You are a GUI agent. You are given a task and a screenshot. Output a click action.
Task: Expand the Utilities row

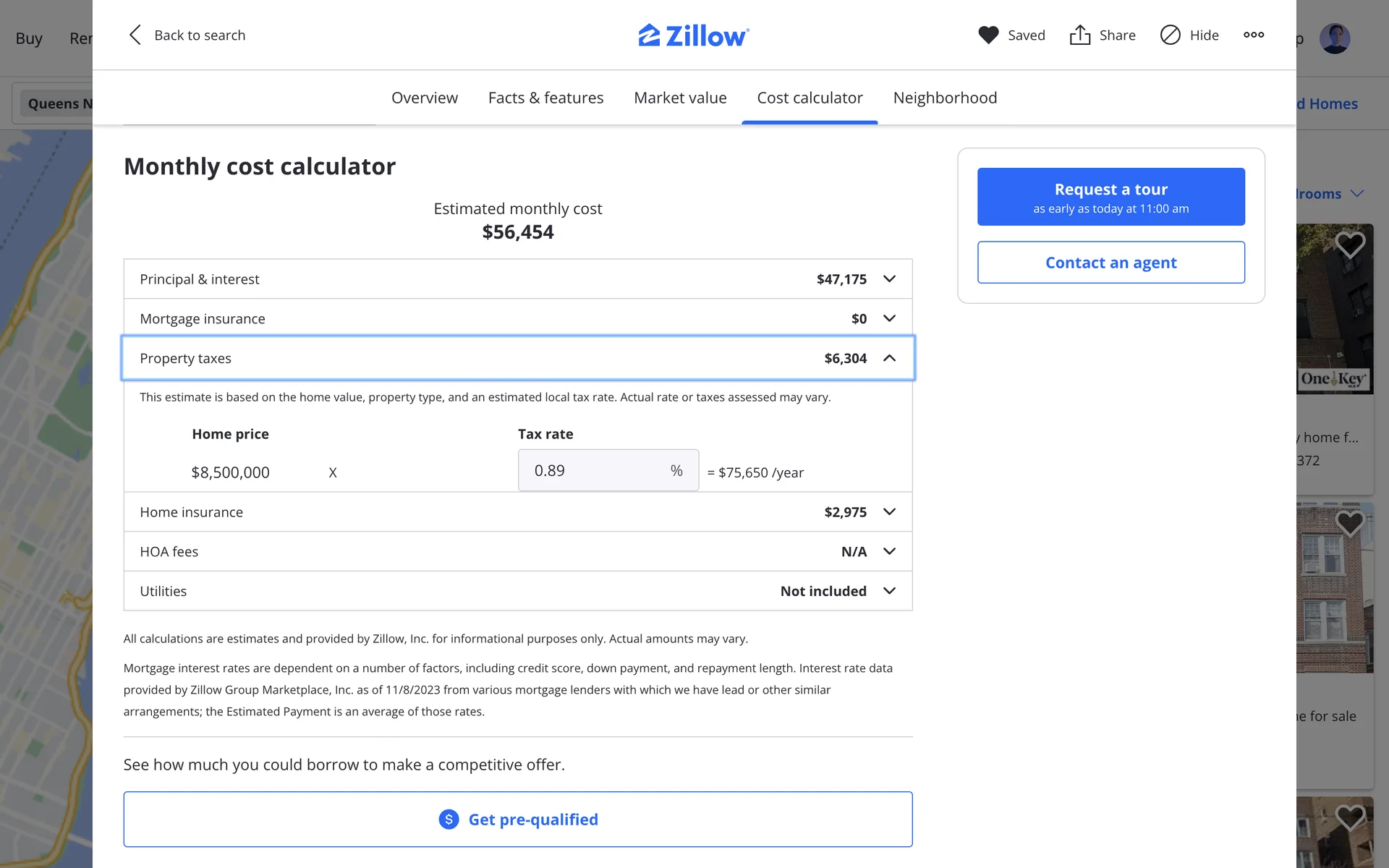889,591
